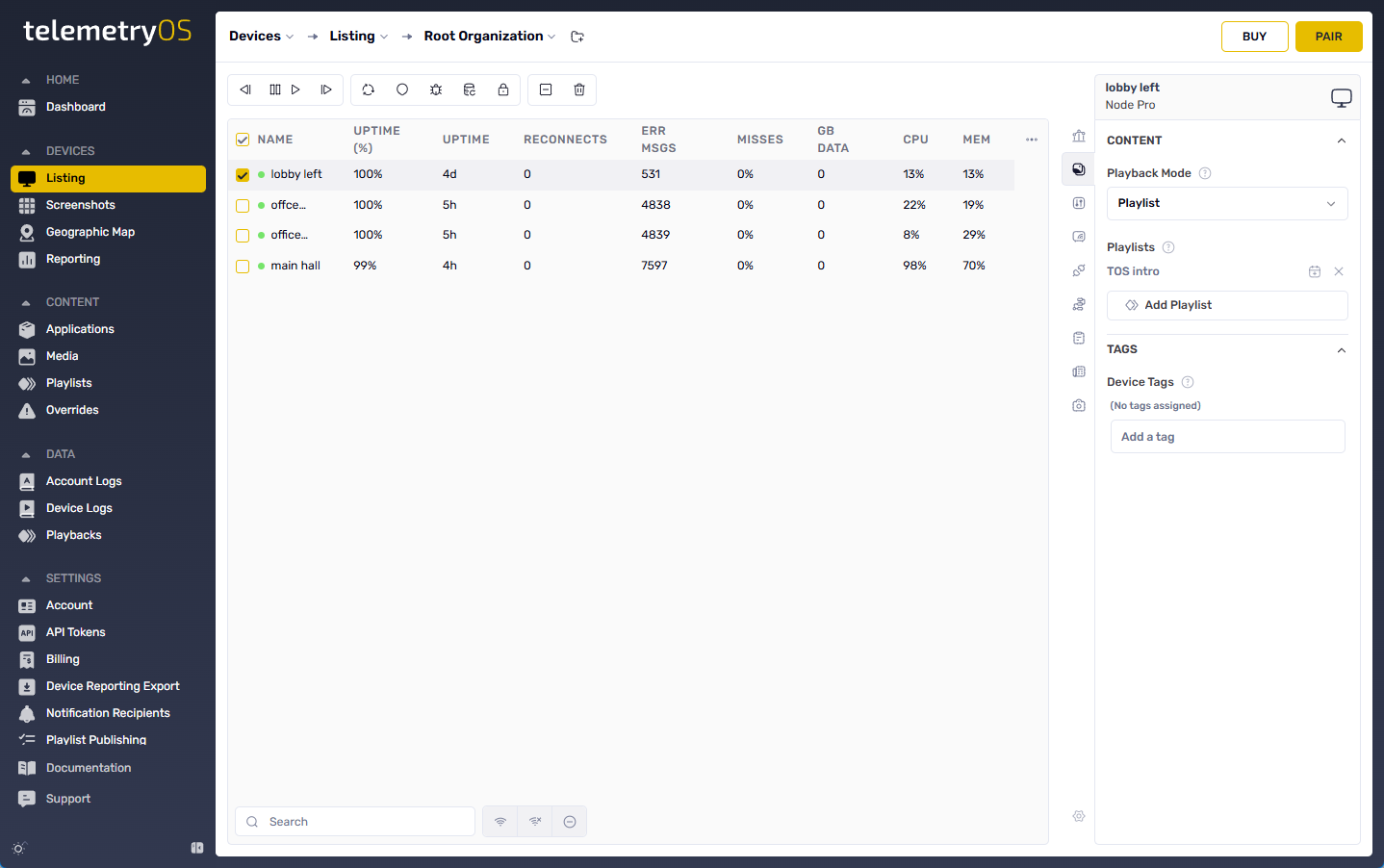Click the Add Playlist button
1384x868 pixels.
coord(1227,305)
